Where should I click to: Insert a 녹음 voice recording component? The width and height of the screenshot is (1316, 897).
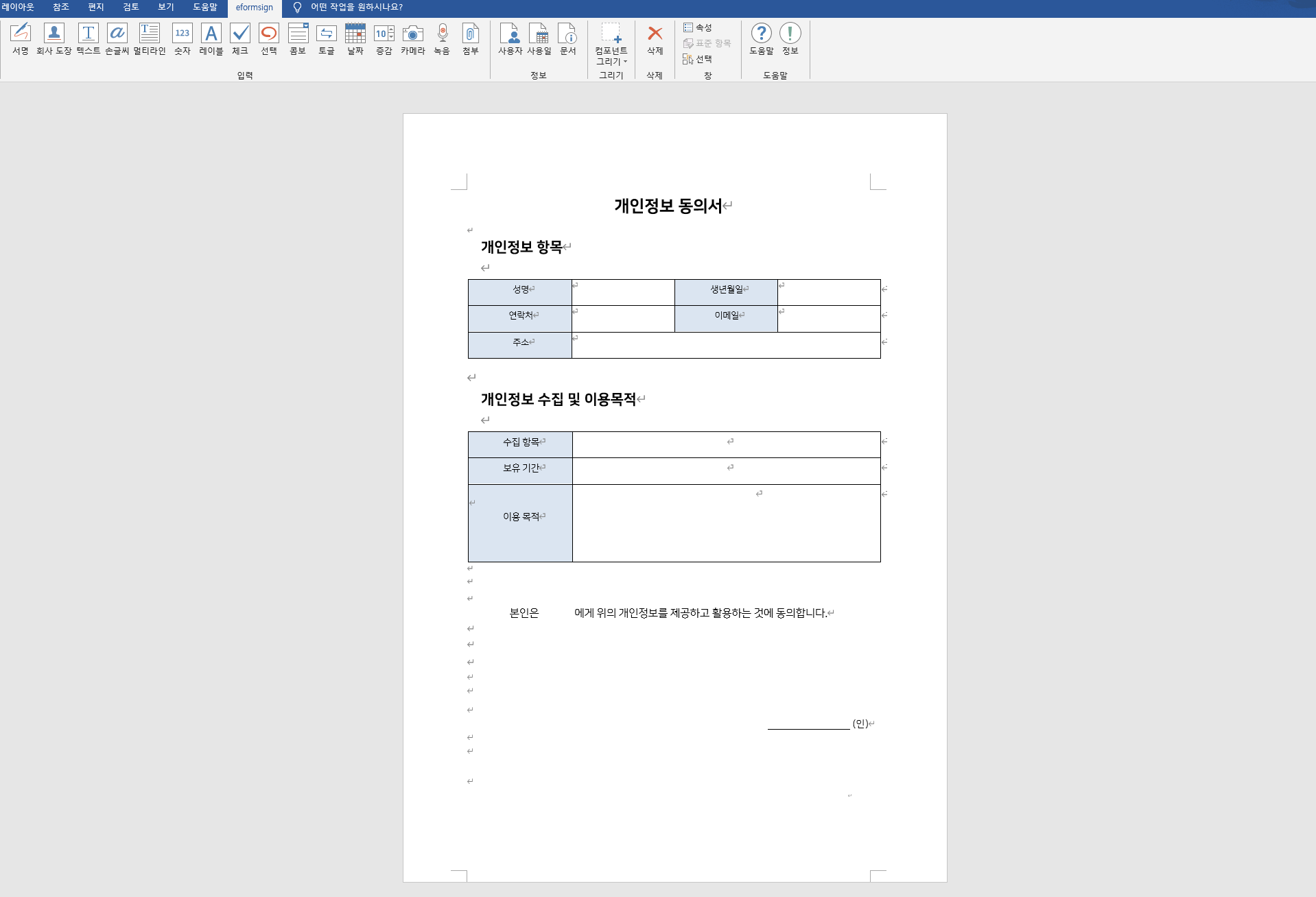[442, 39]
